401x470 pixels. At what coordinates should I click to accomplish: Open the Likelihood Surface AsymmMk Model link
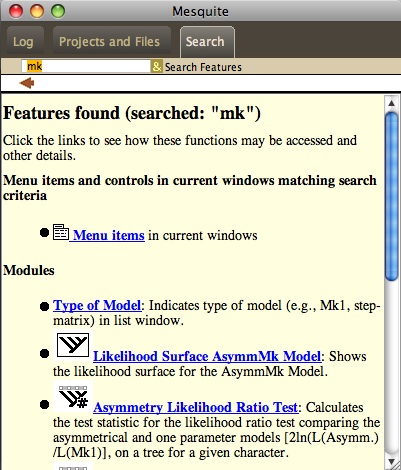click(207, 356)
